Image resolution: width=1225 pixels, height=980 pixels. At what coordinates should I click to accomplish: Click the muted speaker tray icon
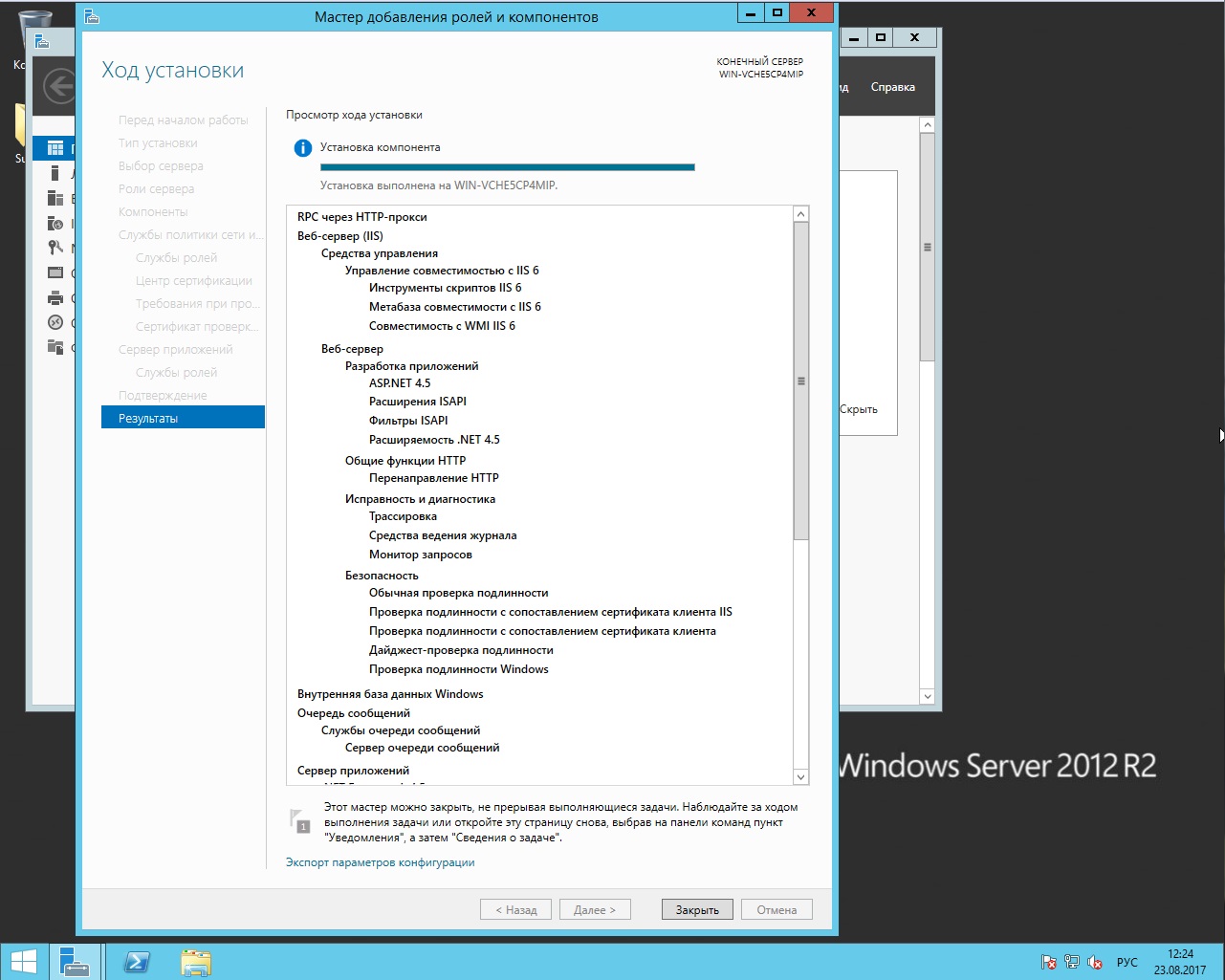(1095, 962)
